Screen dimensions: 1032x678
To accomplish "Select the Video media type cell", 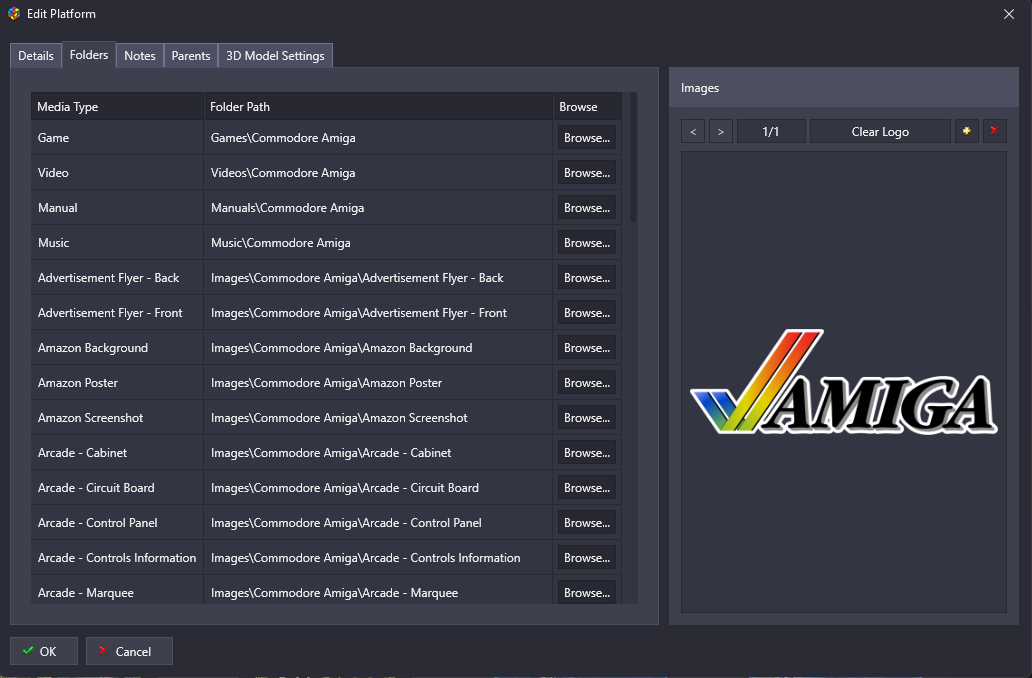I will (x=117, y=172).
